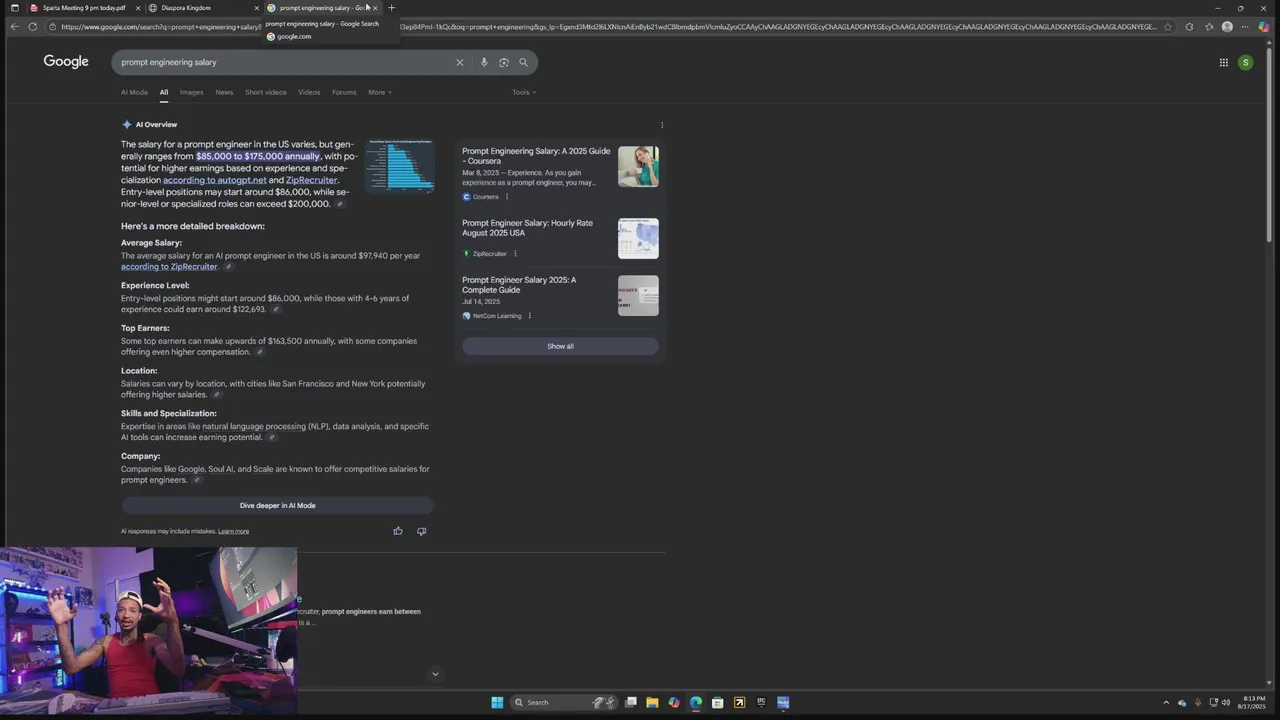Open ZipRecruiter result three-dot menu
The image size is (1280, 720).
[x=515, y=254]
